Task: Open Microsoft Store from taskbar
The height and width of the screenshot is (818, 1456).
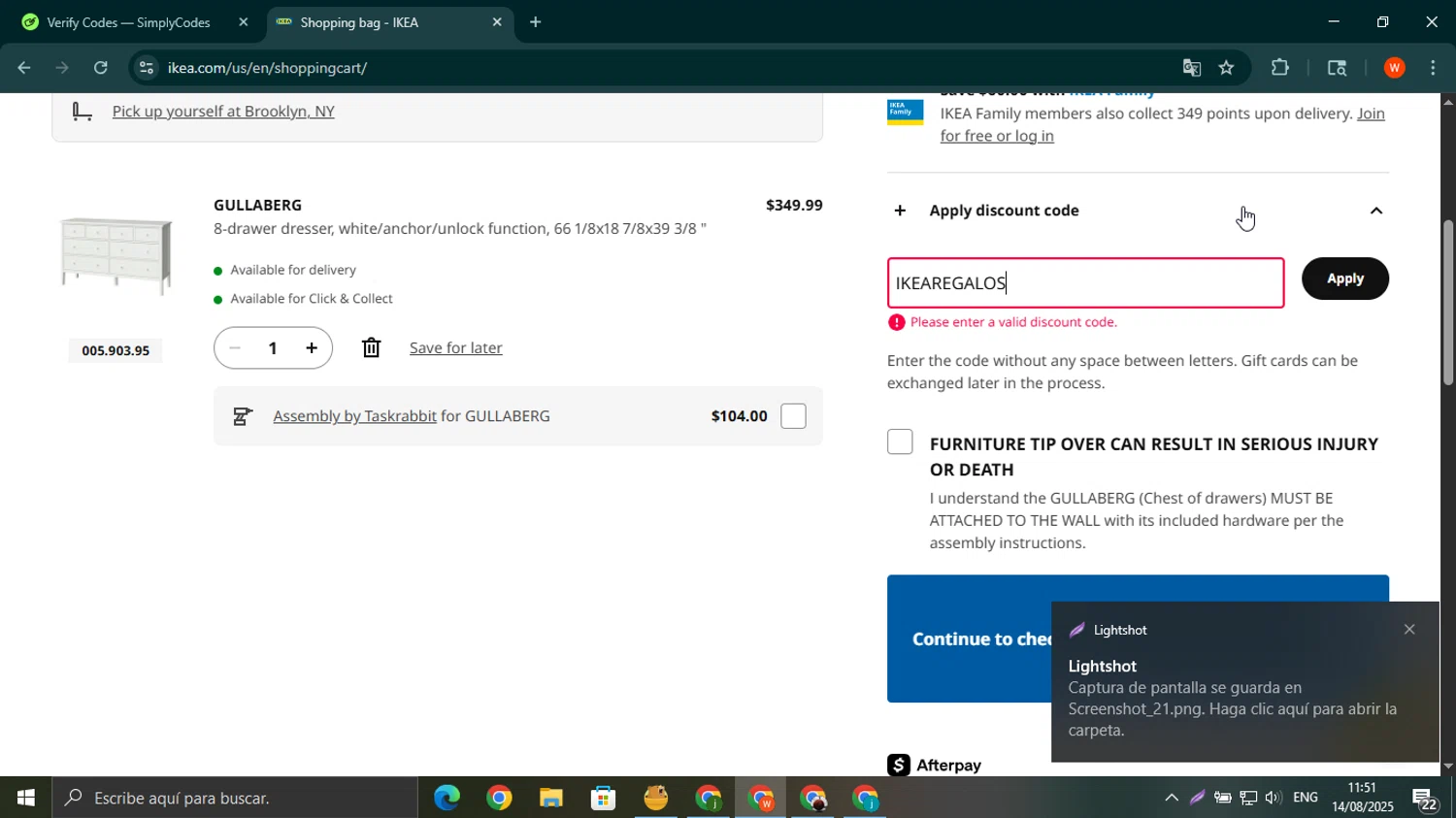Action: [x=604, y=798]
